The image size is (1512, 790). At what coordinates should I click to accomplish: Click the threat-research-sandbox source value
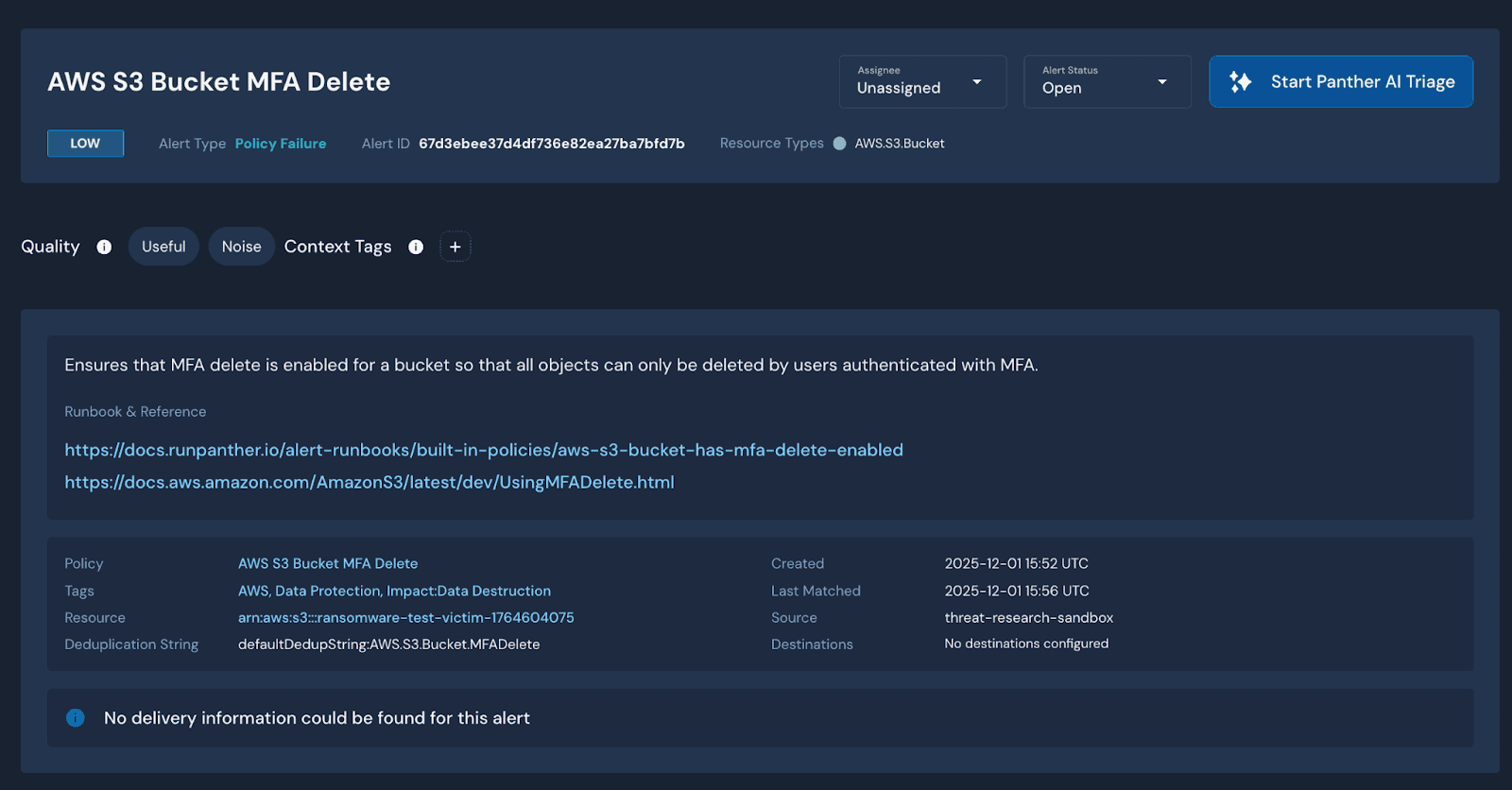coord(1029,617)
